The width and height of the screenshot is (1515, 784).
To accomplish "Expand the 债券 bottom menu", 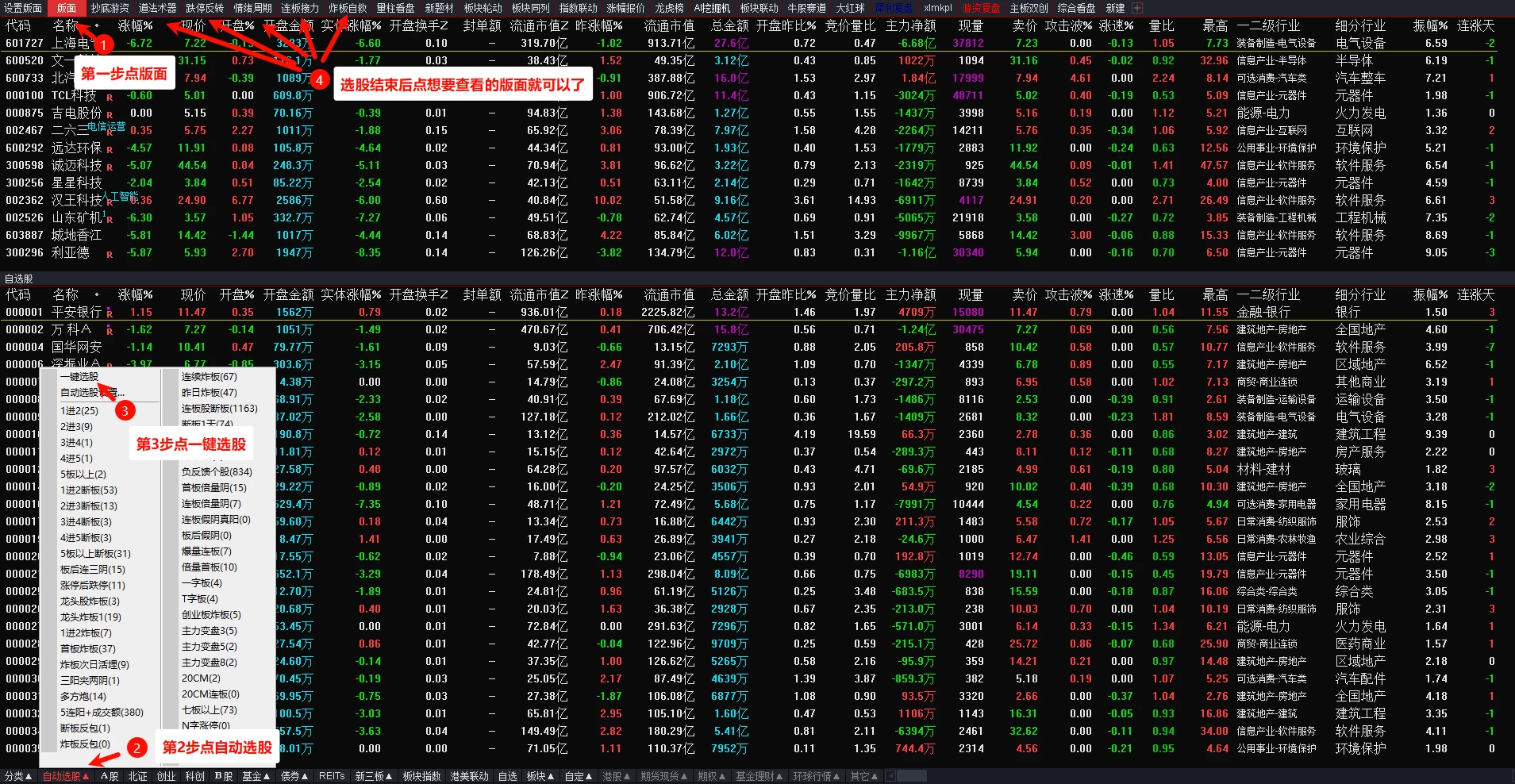I will [x=295, y=776].
